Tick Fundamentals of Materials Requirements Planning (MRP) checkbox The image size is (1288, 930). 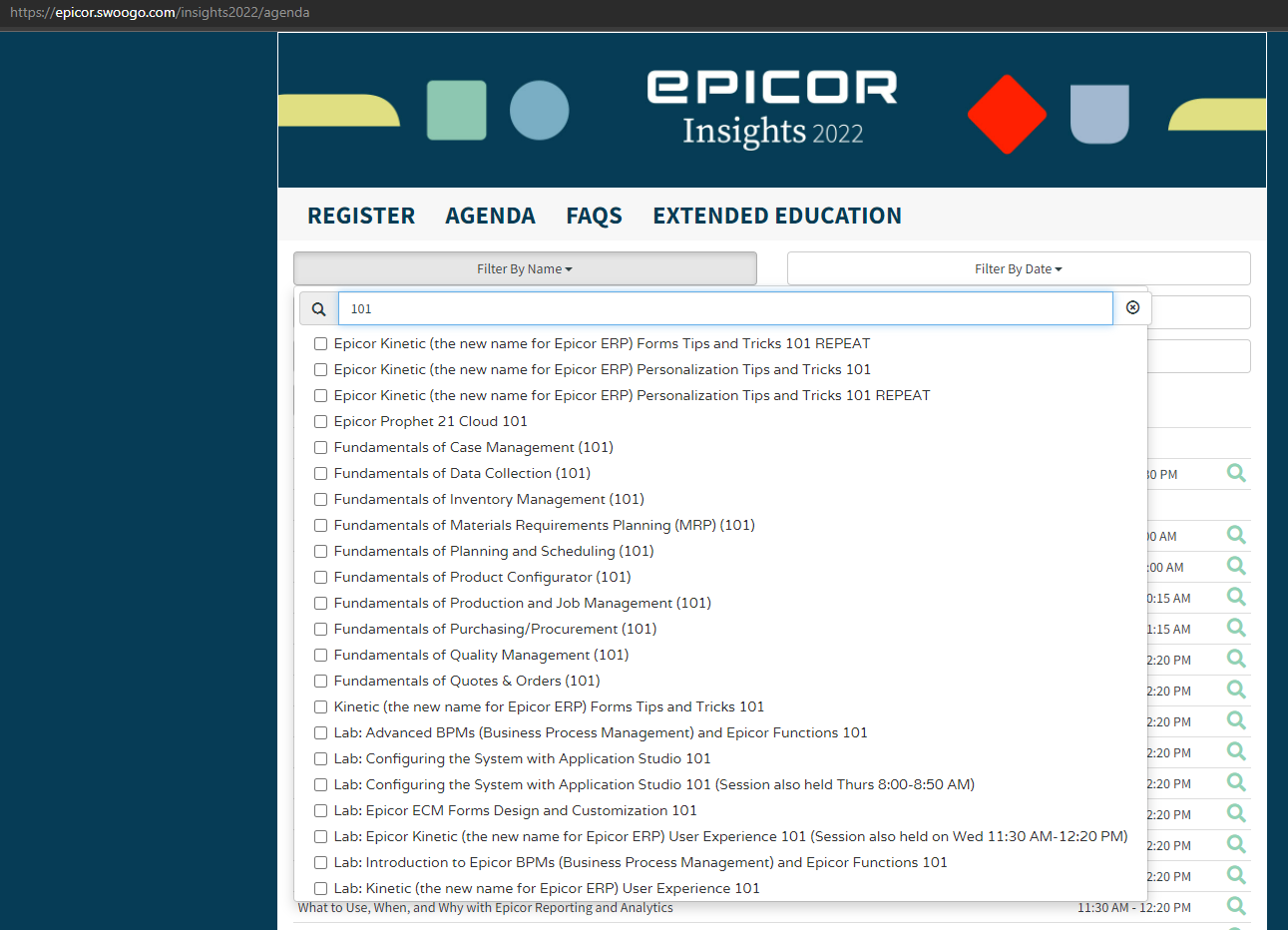coord(320,525)
